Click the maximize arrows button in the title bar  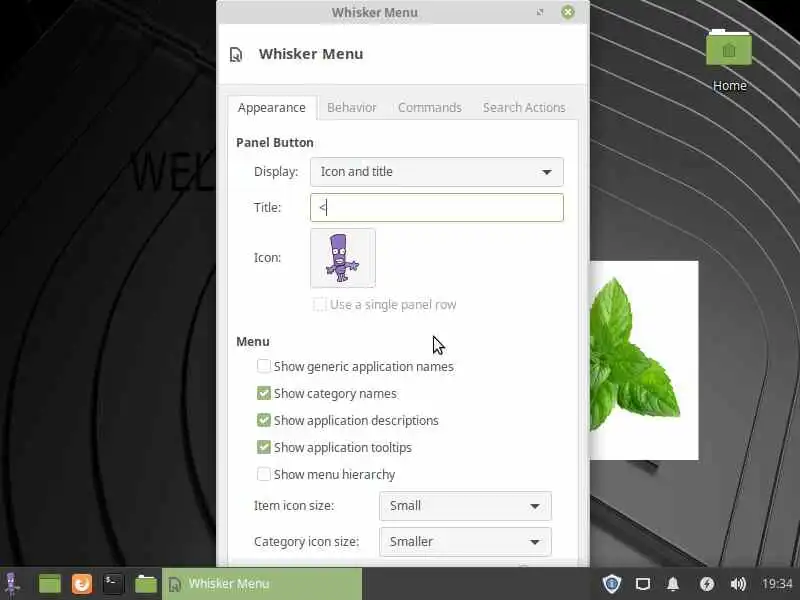(x=540, y=12)
